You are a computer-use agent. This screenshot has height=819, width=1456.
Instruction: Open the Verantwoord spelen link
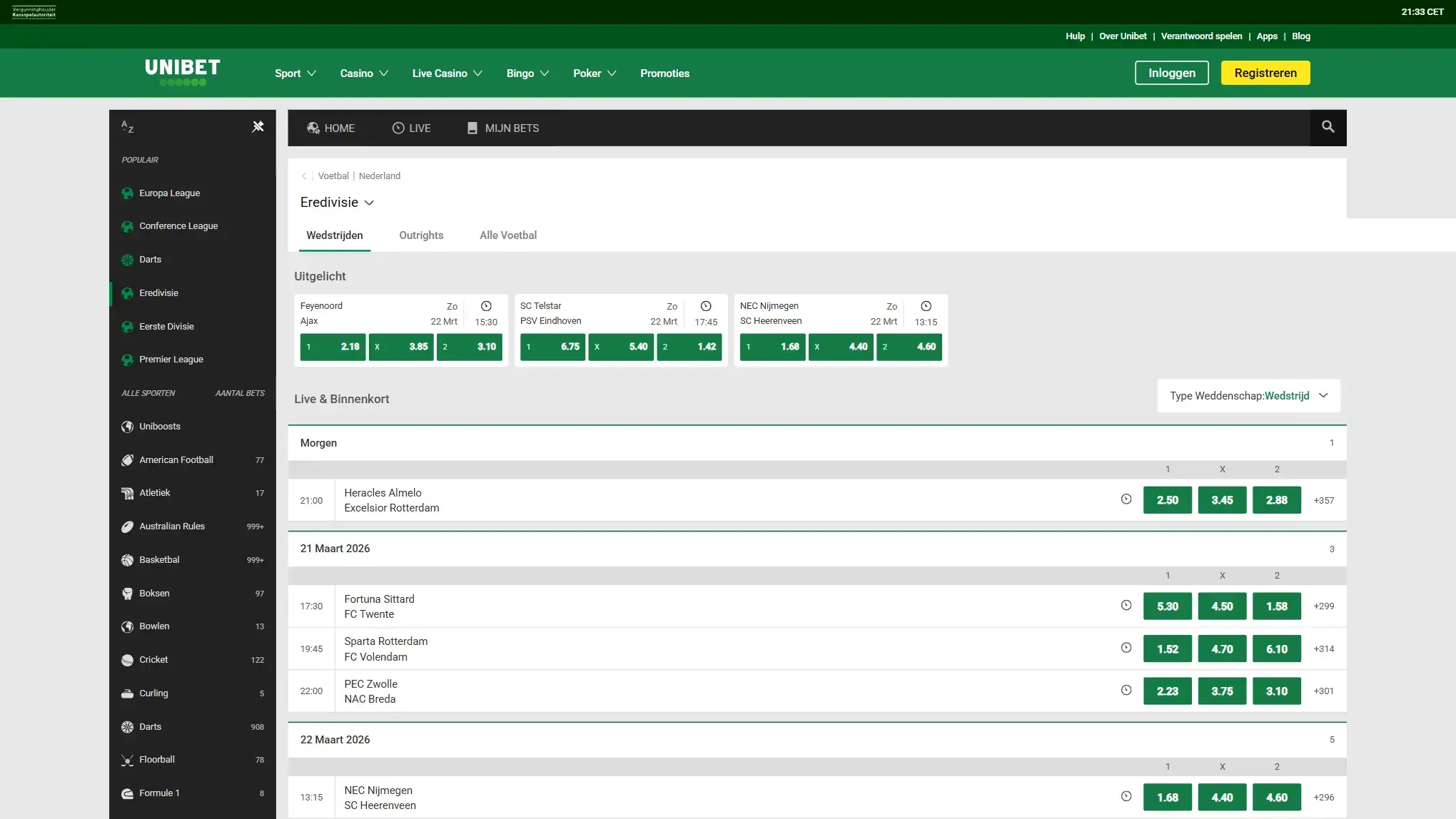[1201, 36]
